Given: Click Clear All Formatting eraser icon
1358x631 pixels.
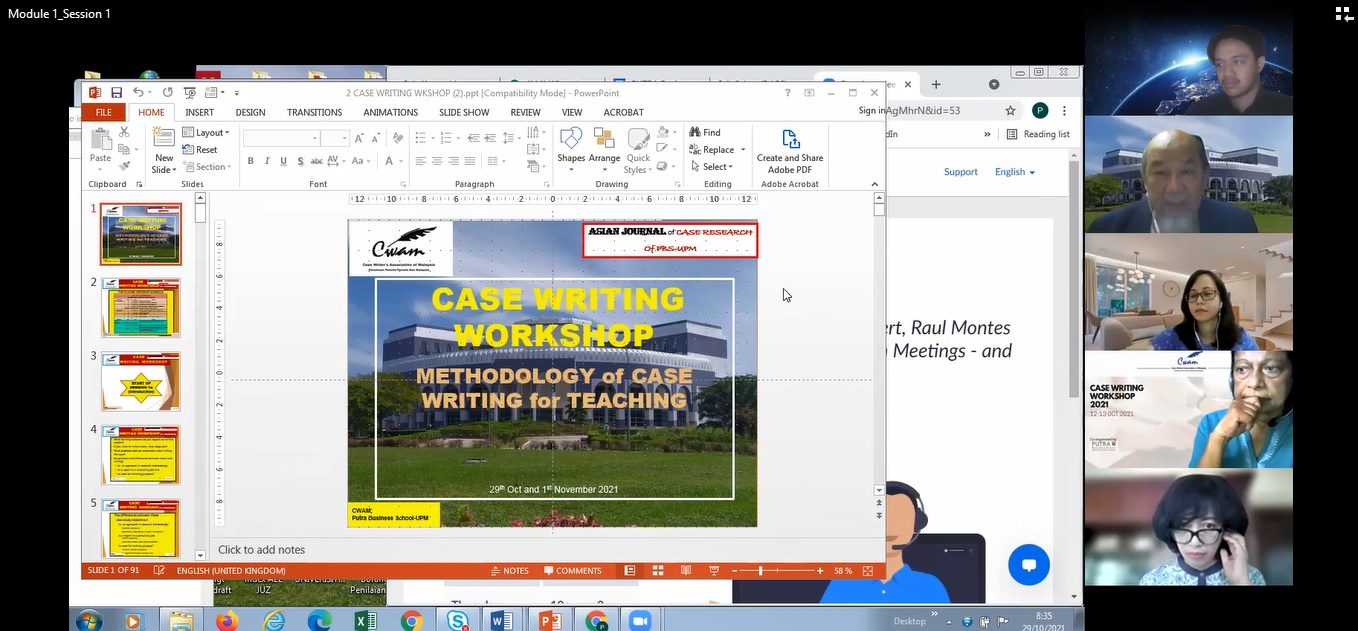Looking at the screenshot, I should (398, 138).
